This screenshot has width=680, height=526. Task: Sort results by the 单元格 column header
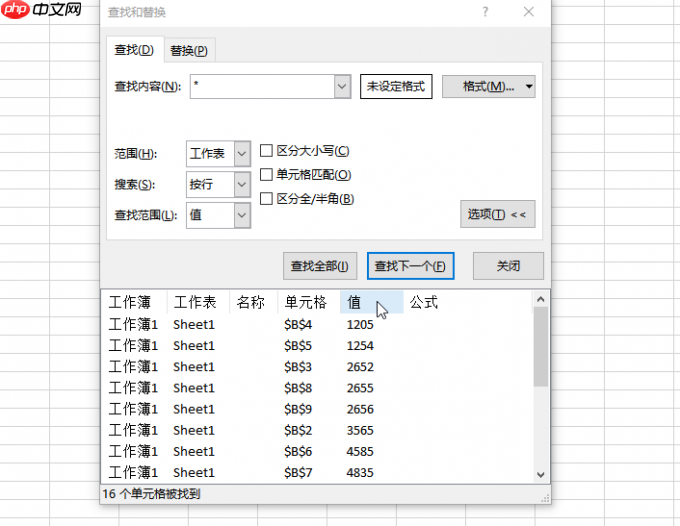tap(309, 302)
